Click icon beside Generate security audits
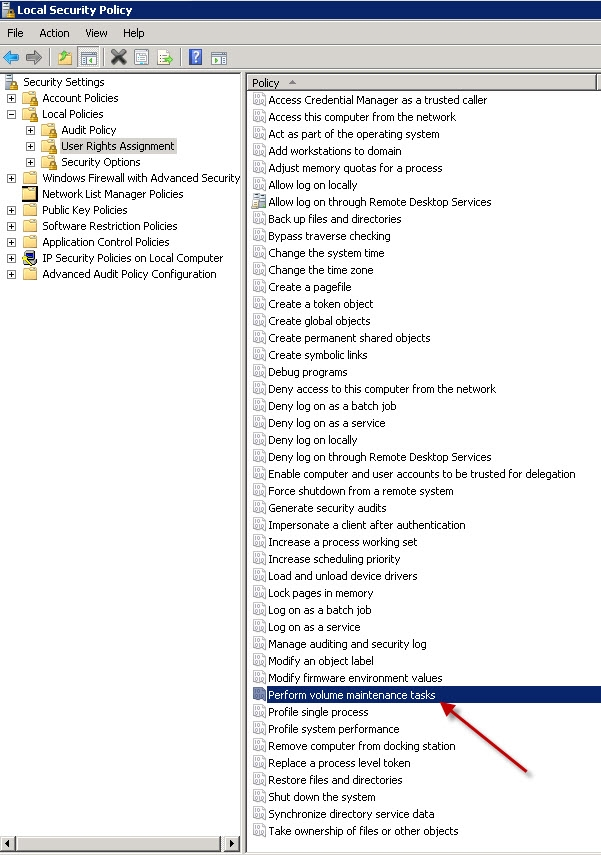This screenshot has height=855, width=601. click(x=259, y=508)
